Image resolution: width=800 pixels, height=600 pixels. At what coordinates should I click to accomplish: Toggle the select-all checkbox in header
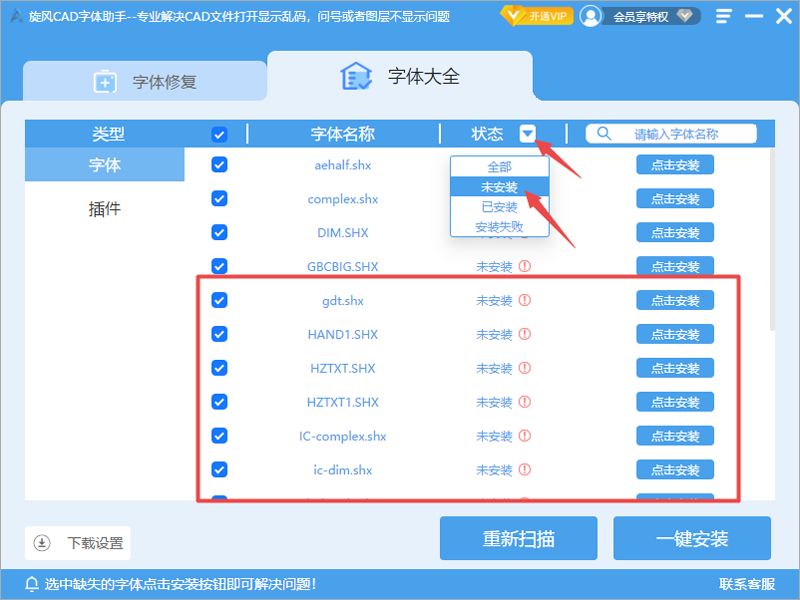[x=219, y=135]
